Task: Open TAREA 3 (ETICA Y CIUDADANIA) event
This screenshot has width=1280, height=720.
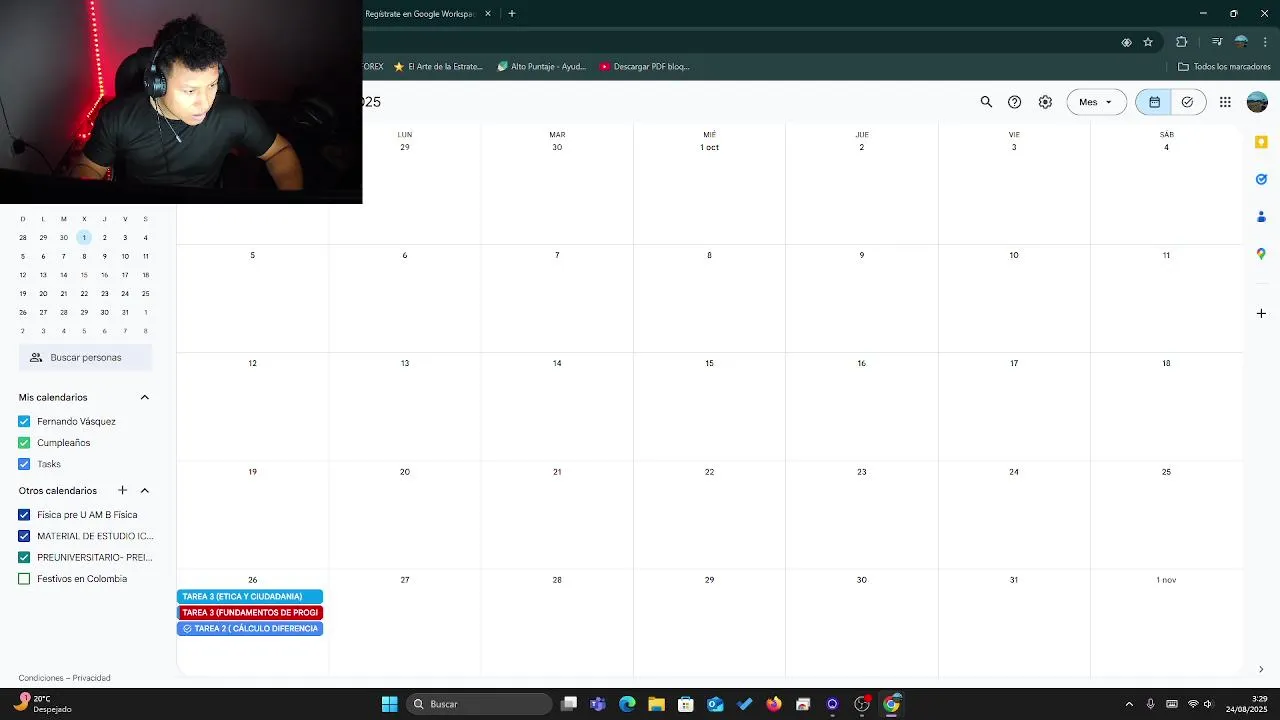Action: coord(250,596)
